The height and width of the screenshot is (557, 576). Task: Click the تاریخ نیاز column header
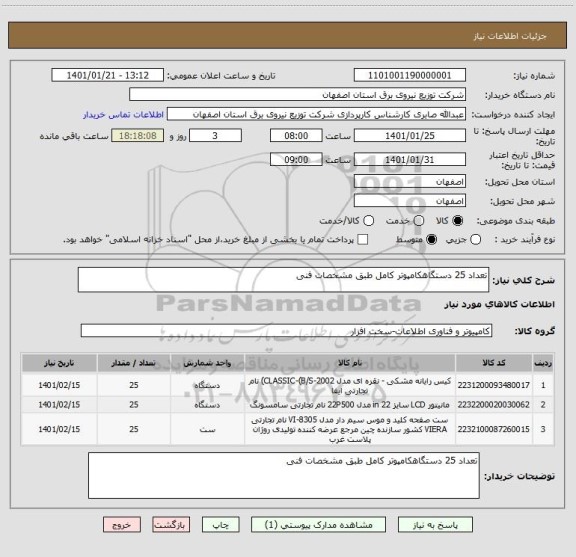[x=59, y=363]
